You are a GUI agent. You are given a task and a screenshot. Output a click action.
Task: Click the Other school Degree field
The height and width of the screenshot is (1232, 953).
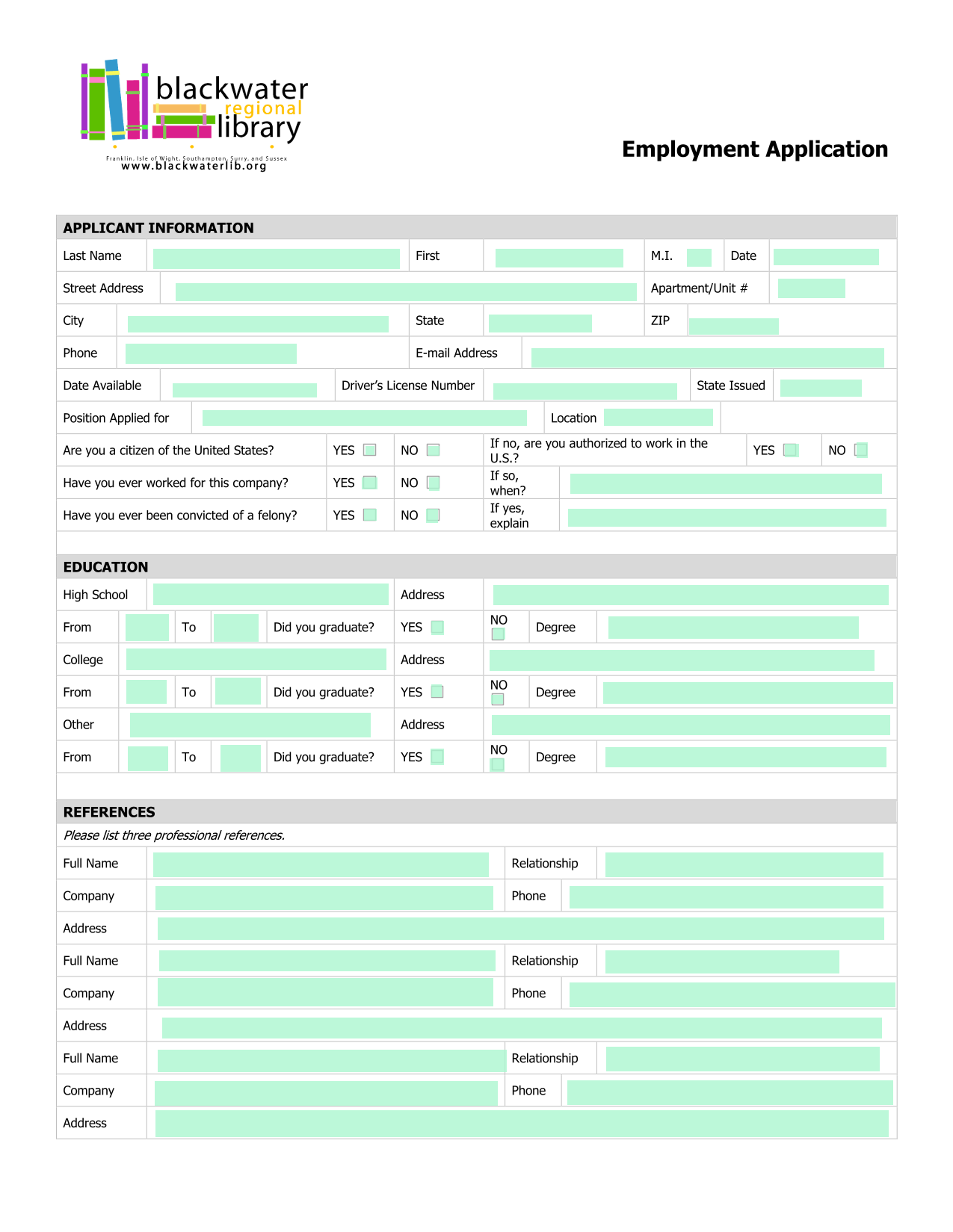(x=746, y=758)
